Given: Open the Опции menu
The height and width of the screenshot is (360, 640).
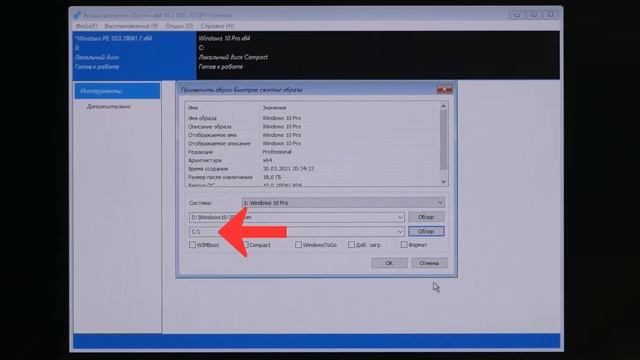Looking at the screenshot, I should click(179, 26).
